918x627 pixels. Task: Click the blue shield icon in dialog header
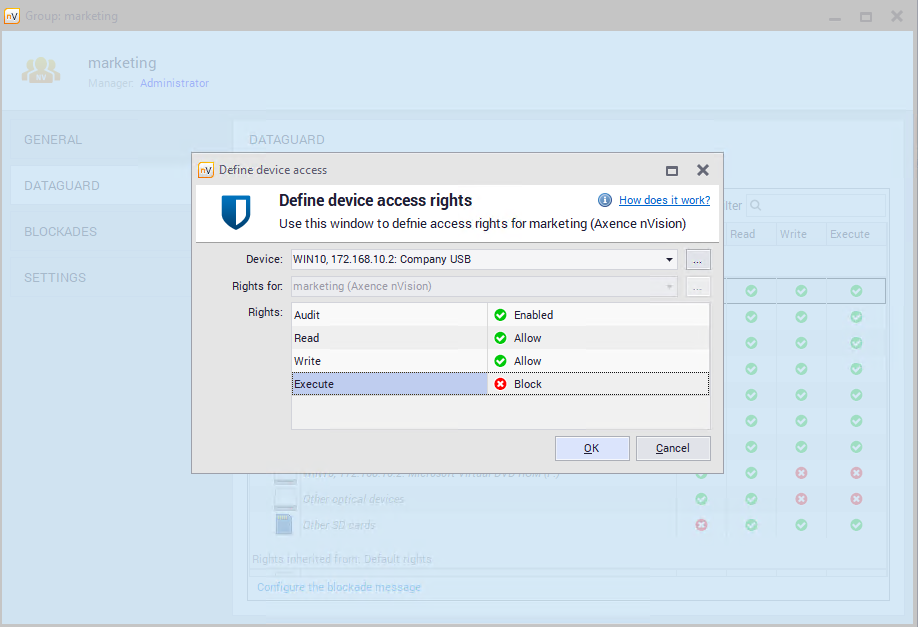236,211
